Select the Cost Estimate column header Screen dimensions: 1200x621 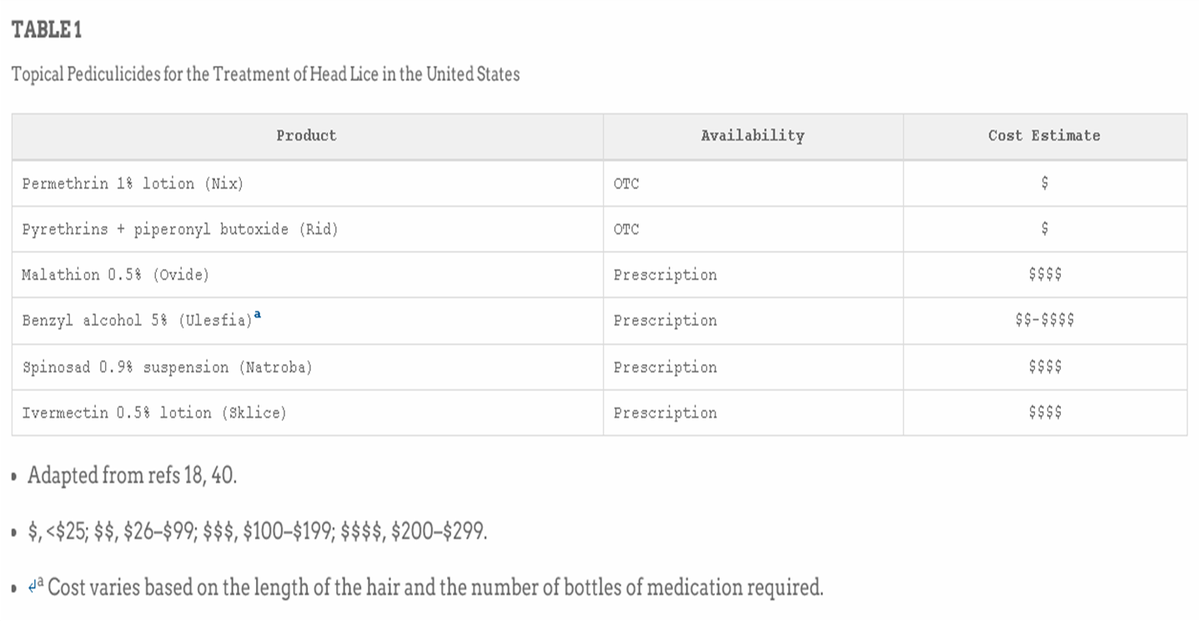[x=1045, y=136]
